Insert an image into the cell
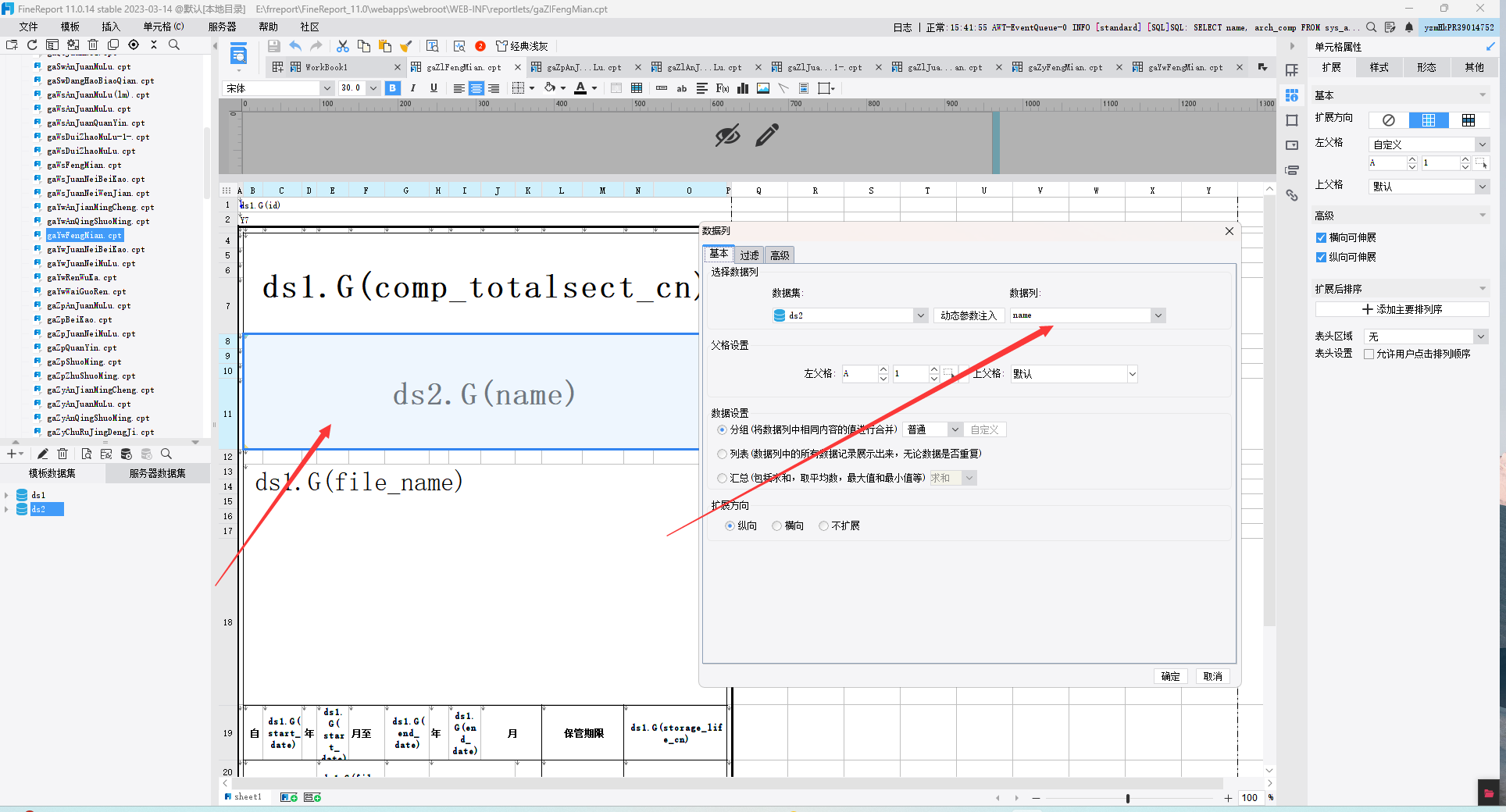This screenshot has height=812, width=1506. [763, 88]
